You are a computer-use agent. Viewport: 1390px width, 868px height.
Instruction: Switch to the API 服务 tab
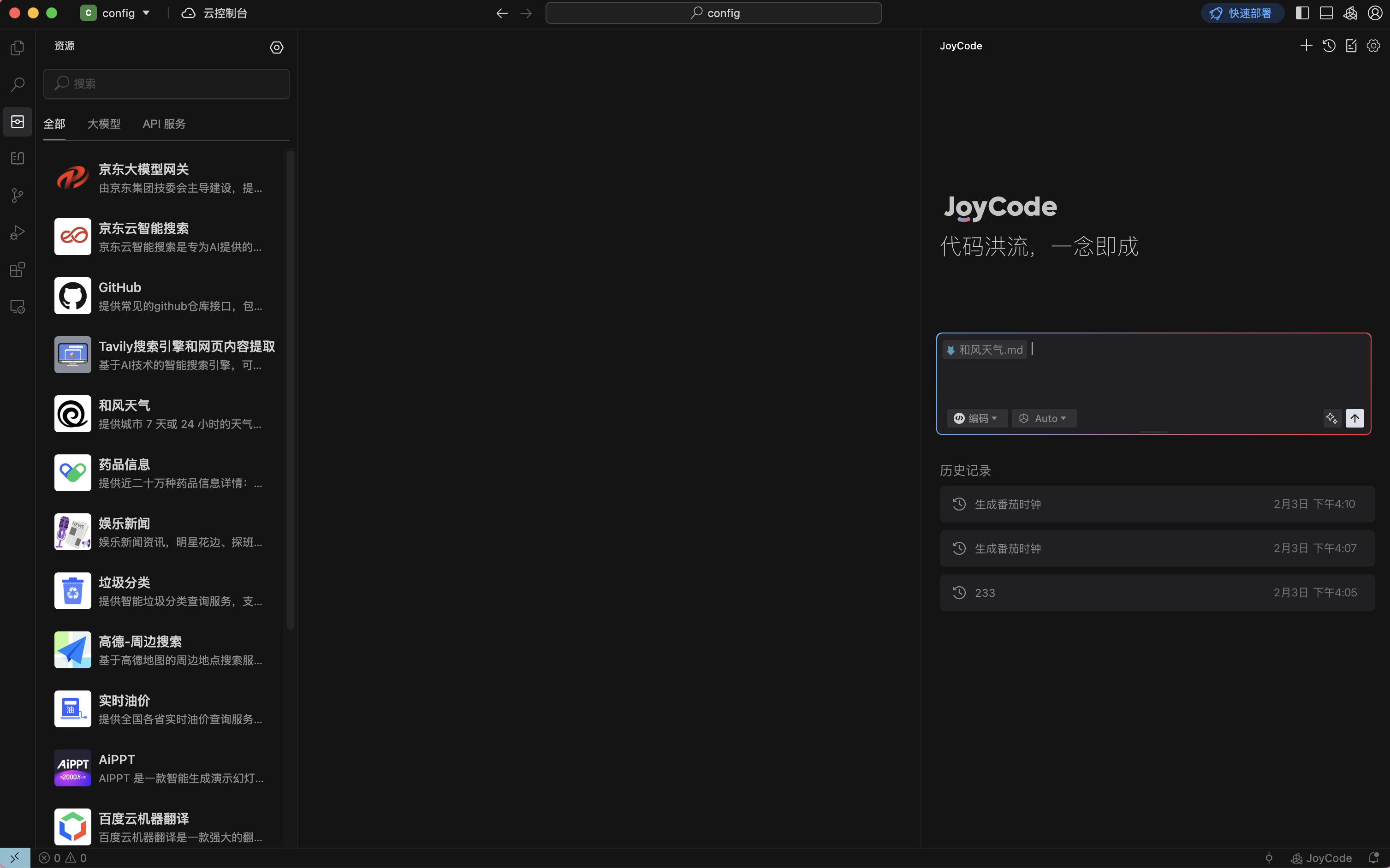(x=164, y=124)
